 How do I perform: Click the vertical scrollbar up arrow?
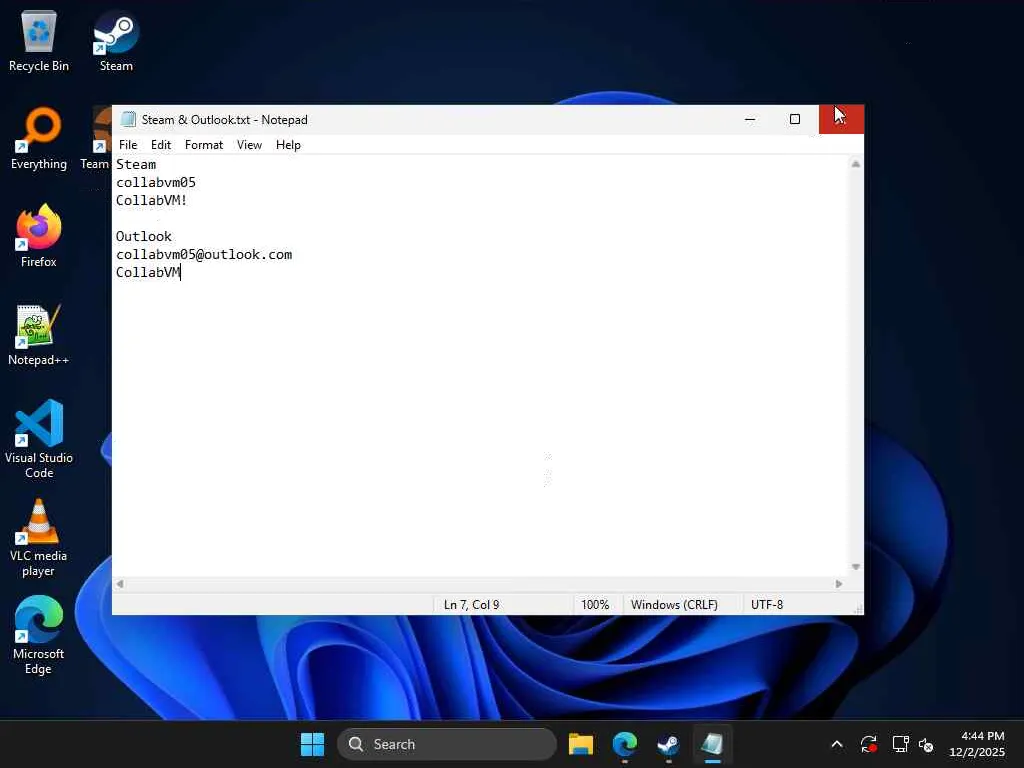(x=856, y=164)
